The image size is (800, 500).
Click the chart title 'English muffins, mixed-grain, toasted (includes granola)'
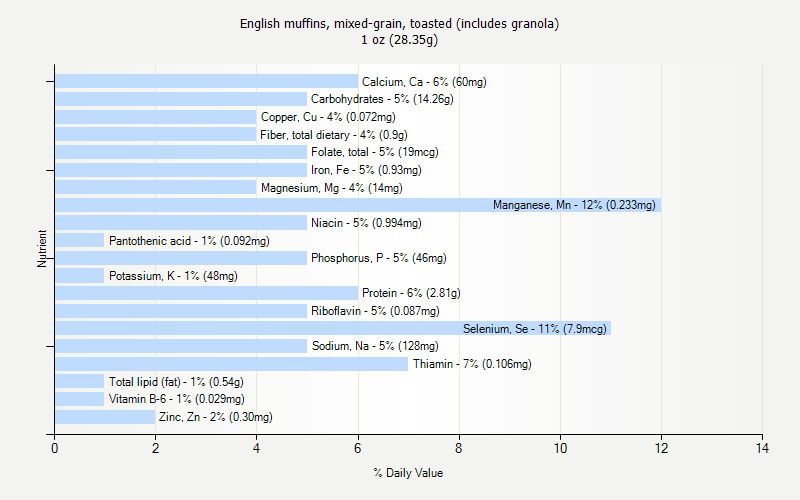(x=399, y=23)
